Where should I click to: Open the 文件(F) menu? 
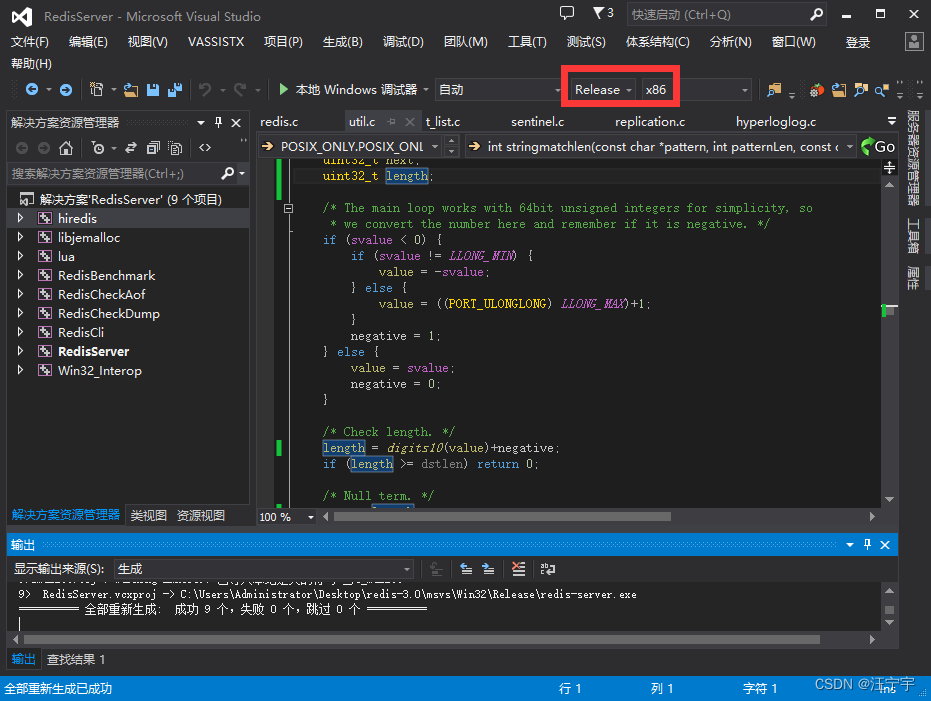(30, 42)
